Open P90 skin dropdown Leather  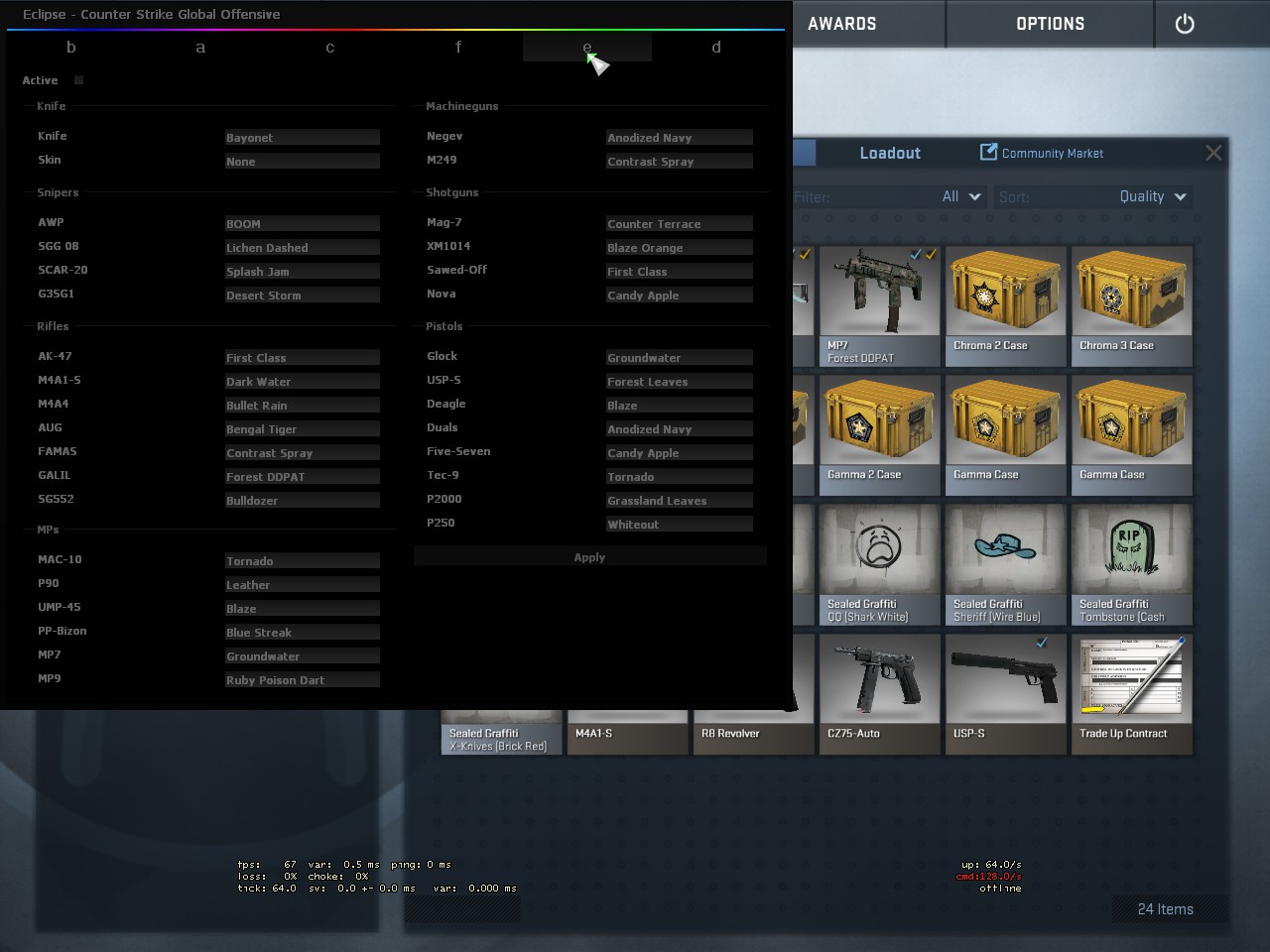303,584
